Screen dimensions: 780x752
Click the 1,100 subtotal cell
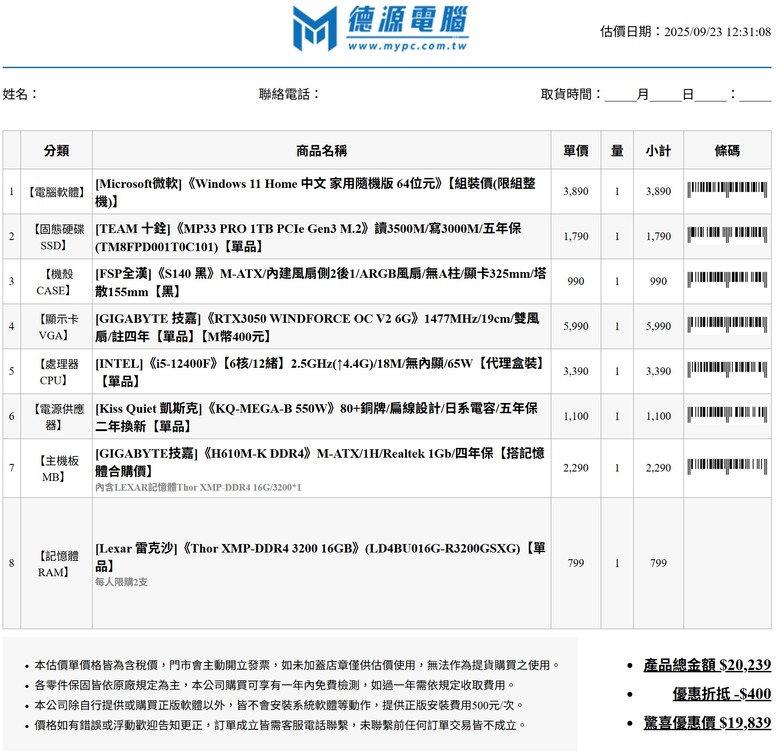658,416
